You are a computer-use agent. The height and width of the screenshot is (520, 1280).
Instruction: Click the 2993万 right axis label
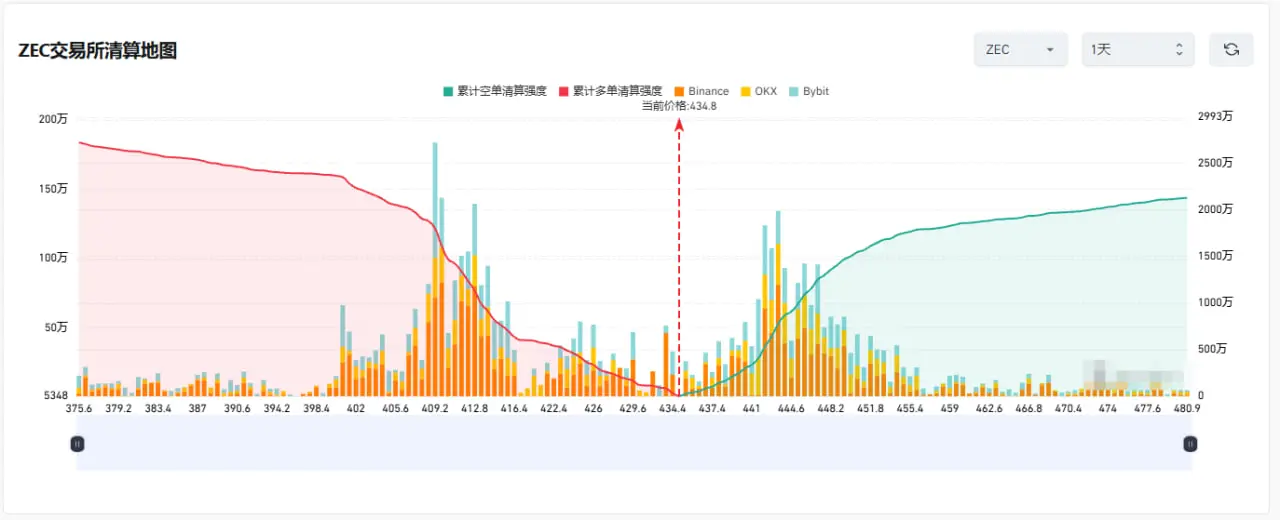(x=1215, y=117)
